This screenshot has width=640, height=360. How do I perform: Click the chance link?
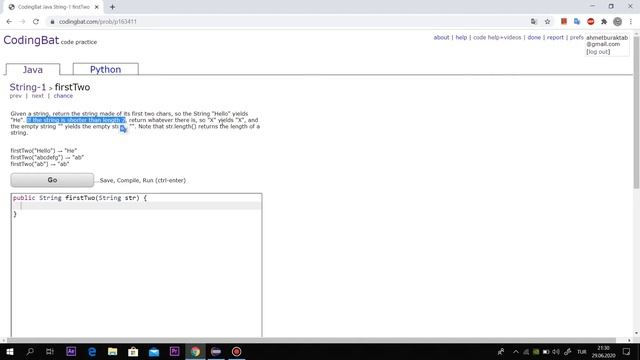63,96
